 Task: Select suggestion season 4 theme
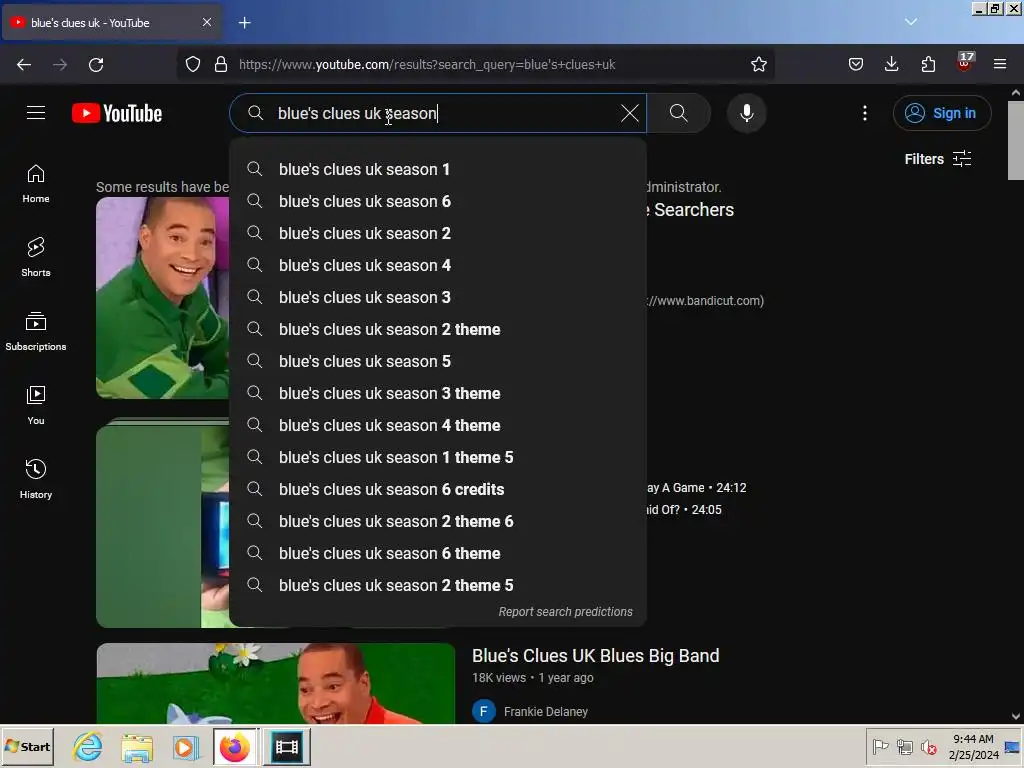pos(438,425)
